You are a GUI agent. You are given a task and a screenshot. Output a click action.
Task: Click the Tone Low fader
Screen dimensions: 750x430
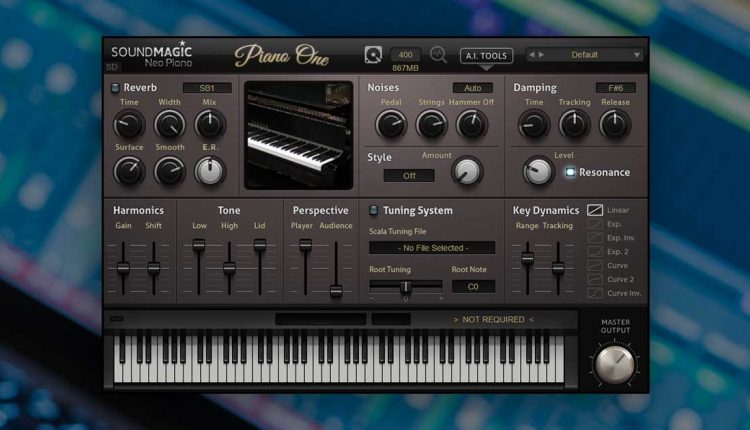pos(199,245)
